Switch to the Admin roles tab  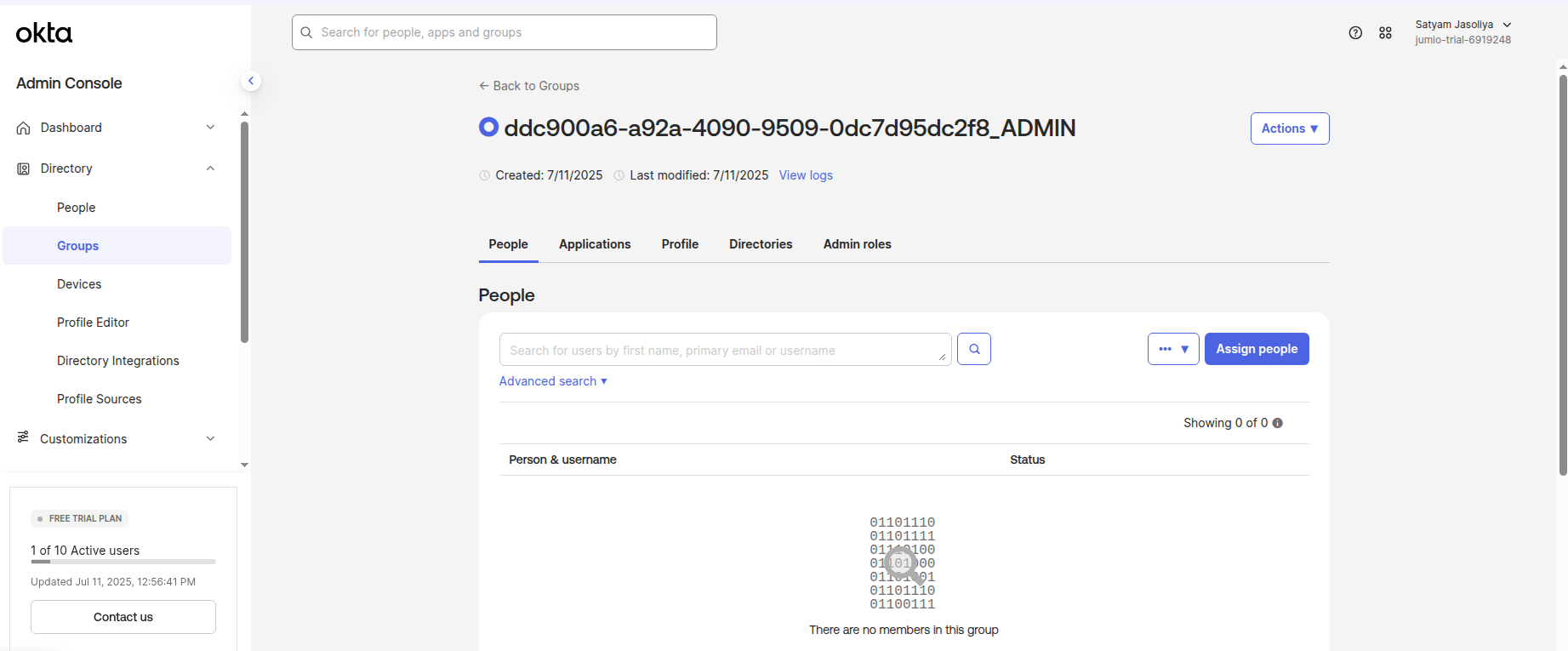coord(857,244)
